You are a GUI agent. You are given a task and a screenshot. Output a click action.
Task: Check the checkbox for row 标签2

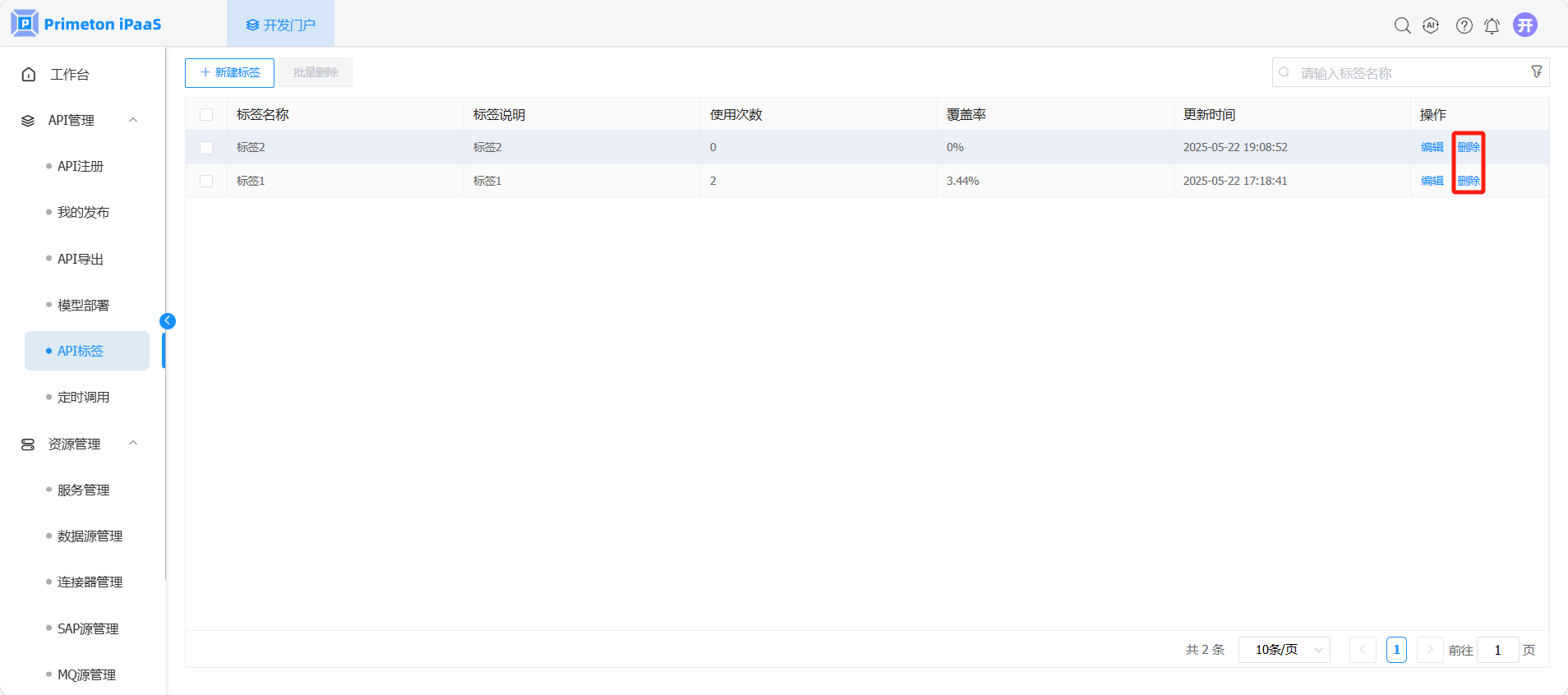206,148
